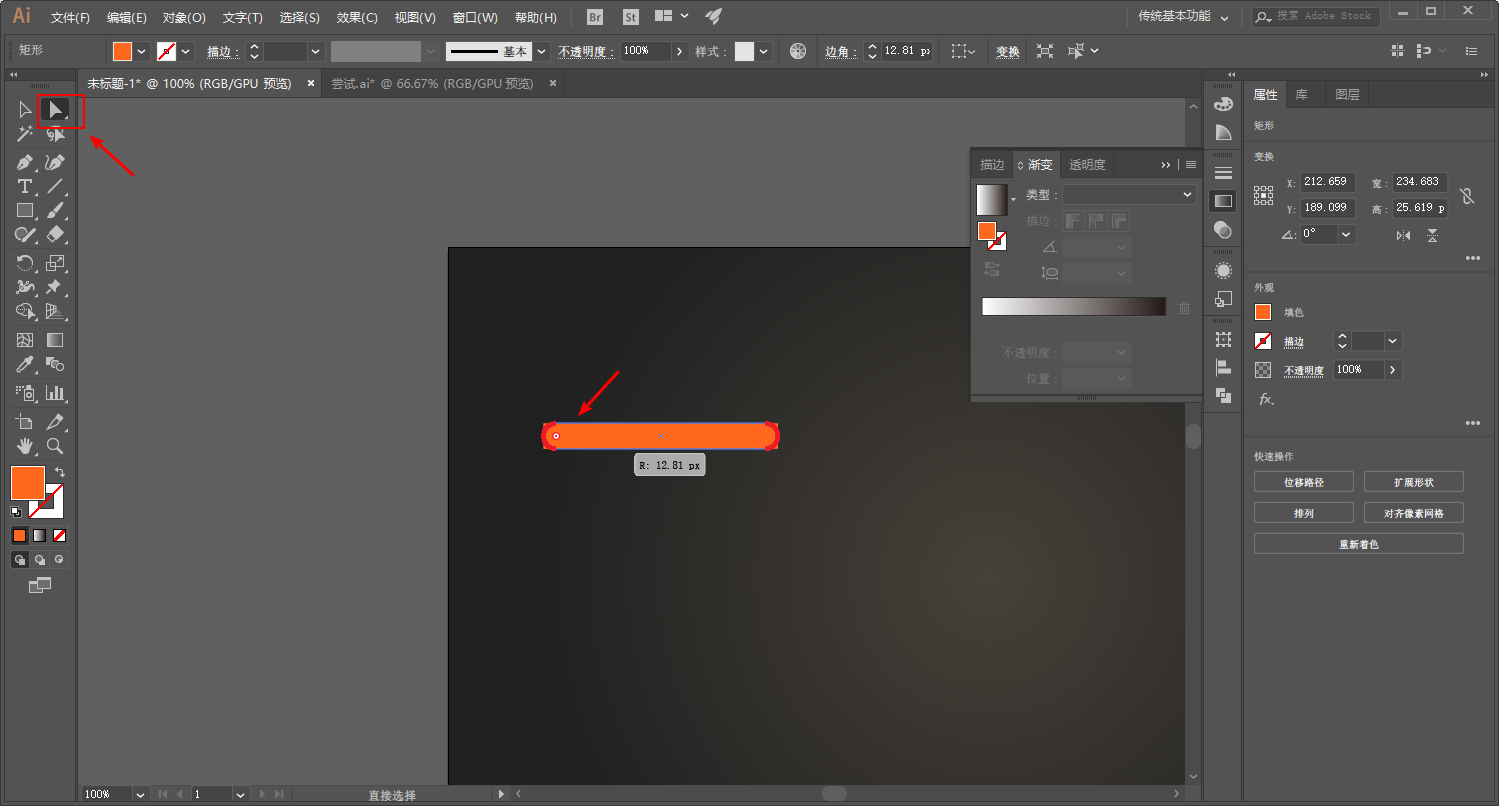
Task: Open gradient Type dropdown
Action: pos(1129,195)
